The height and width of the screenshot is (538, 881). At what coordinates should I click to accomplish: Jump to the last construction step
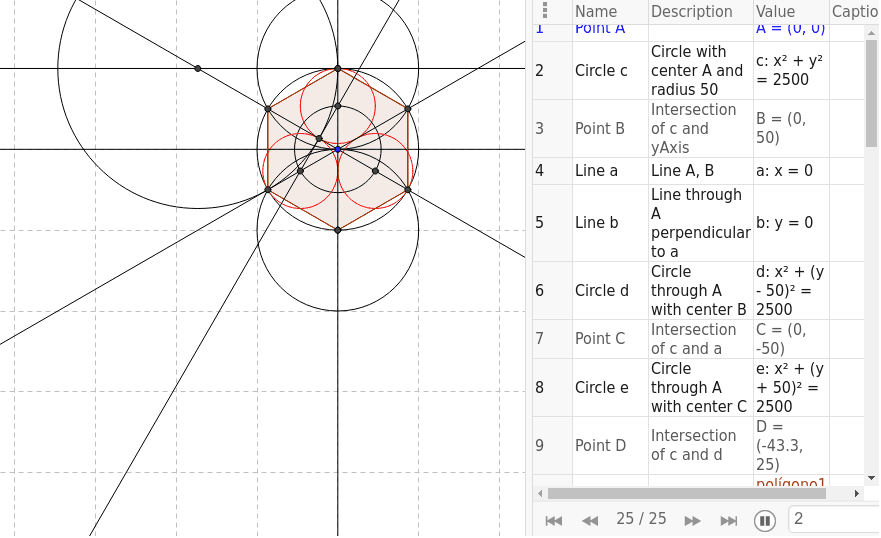click(729, 521)
